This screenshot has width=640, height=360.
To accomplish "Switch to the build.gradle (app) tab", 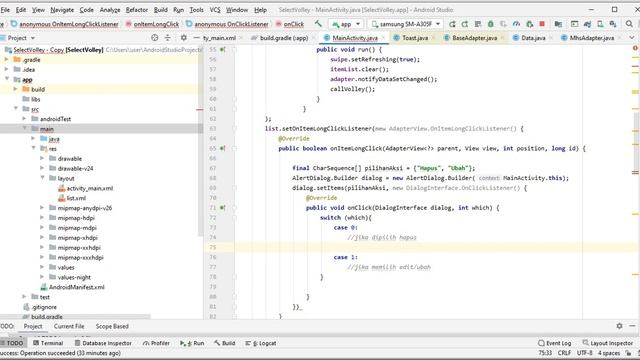I will (284, 38).
